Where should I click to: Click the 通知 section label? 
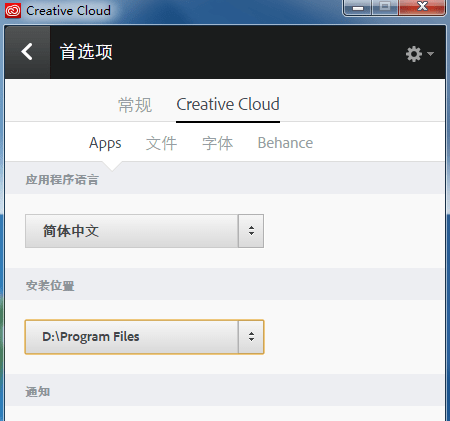click(x=38, y=392)
